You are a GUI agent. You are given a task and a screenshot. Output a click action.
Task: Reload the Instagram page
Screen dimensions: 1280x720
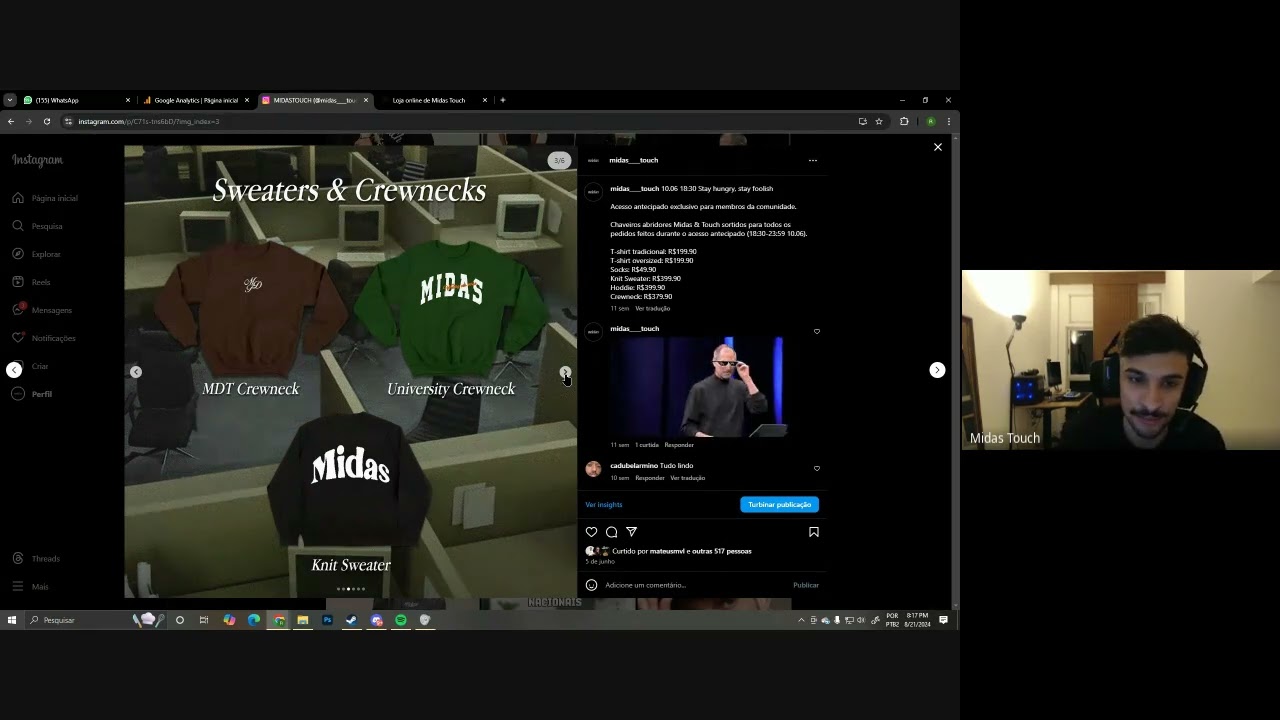(x=47, y=121)
